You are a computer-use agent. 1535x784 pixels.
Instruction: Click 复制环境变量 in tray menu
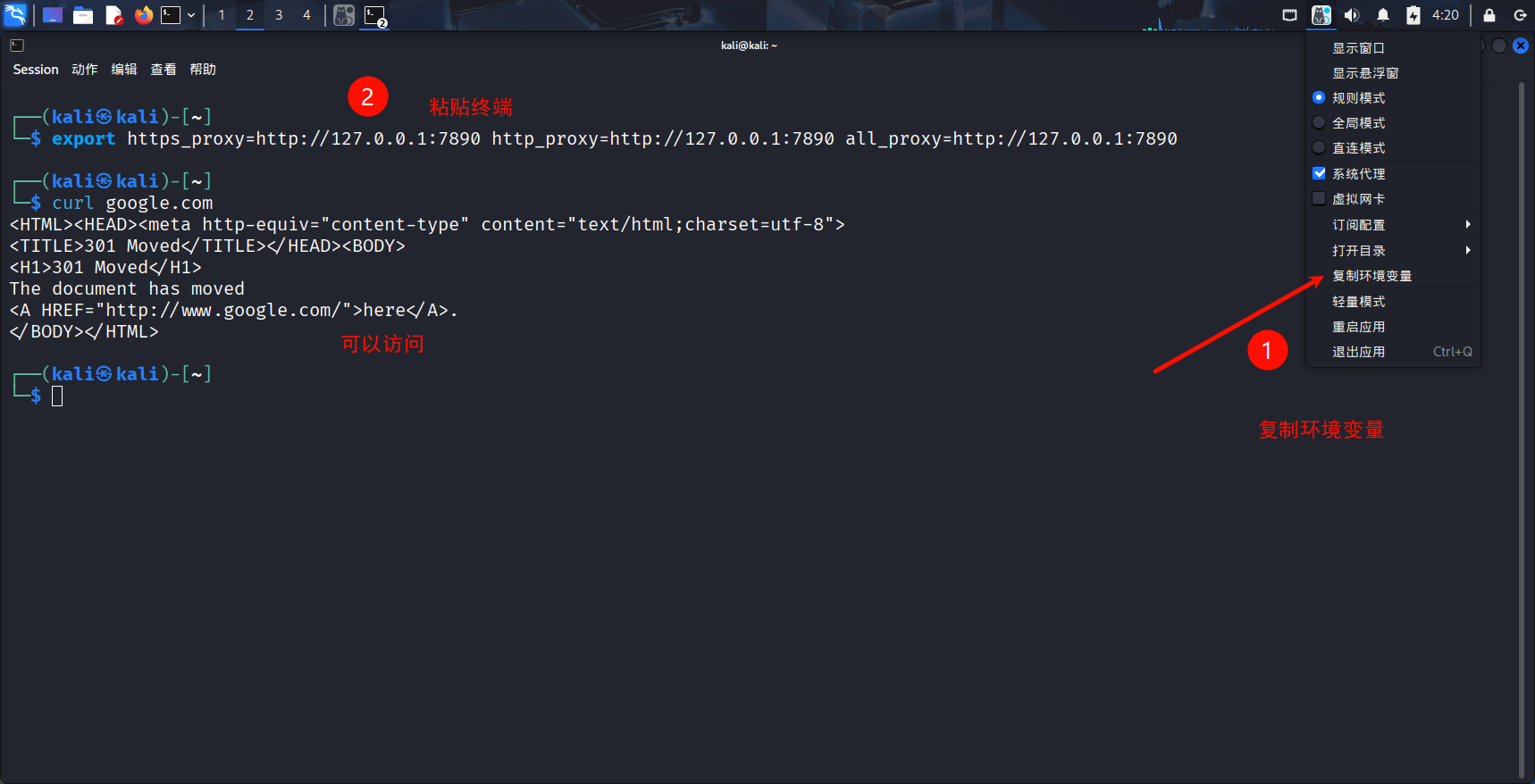click(1371, 276)
